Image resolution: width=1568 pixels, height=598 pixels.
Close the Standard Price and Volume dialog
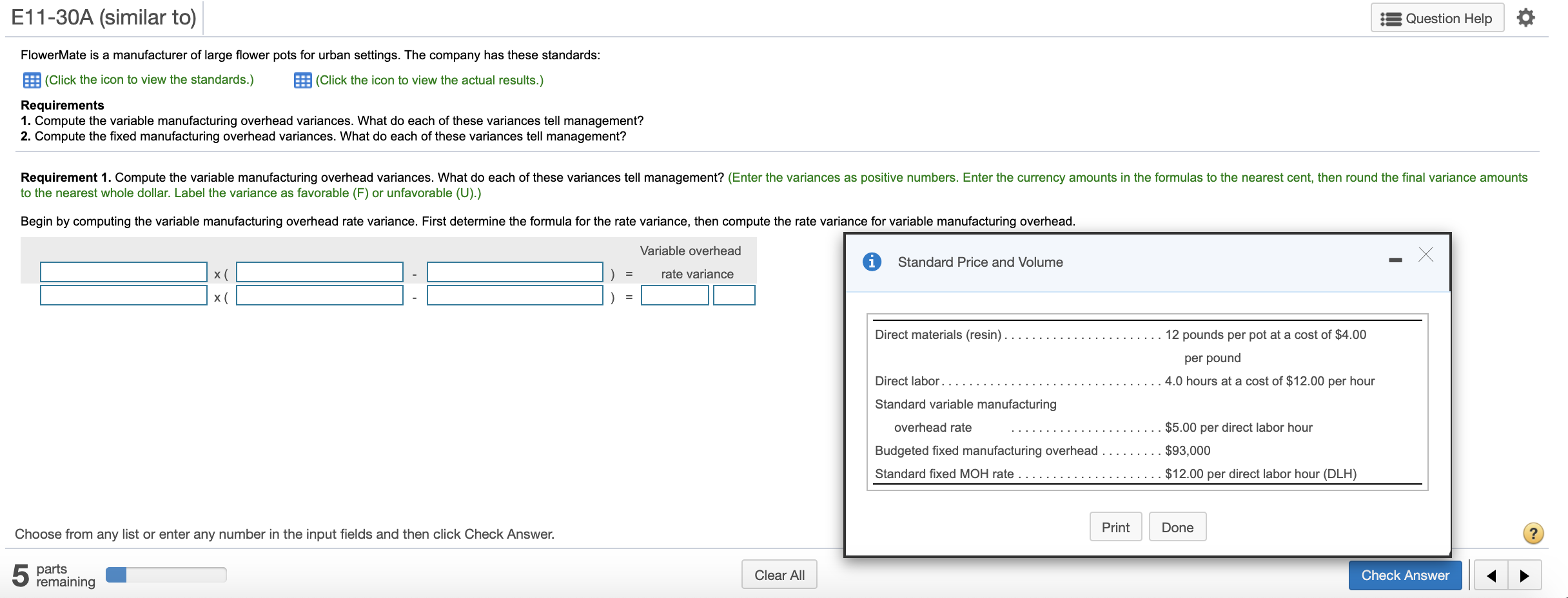tap(1426, 255)
